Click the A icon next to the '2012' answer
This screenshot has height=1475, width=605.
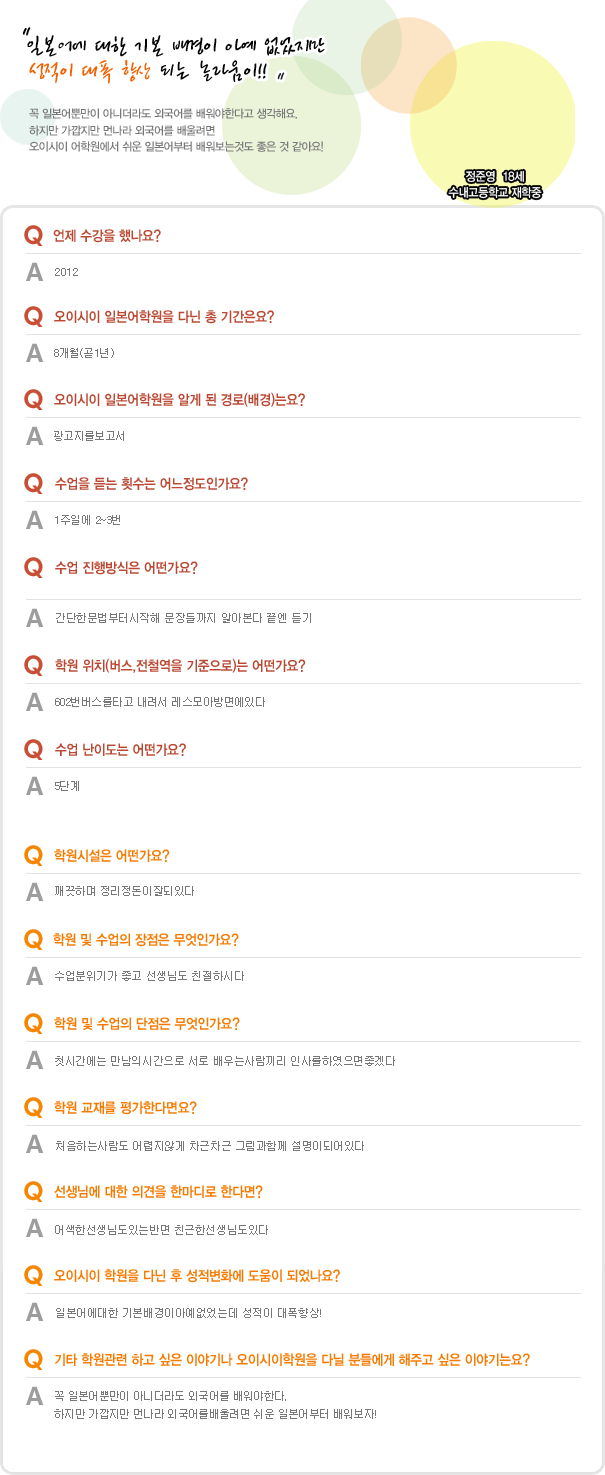(34, 271)
